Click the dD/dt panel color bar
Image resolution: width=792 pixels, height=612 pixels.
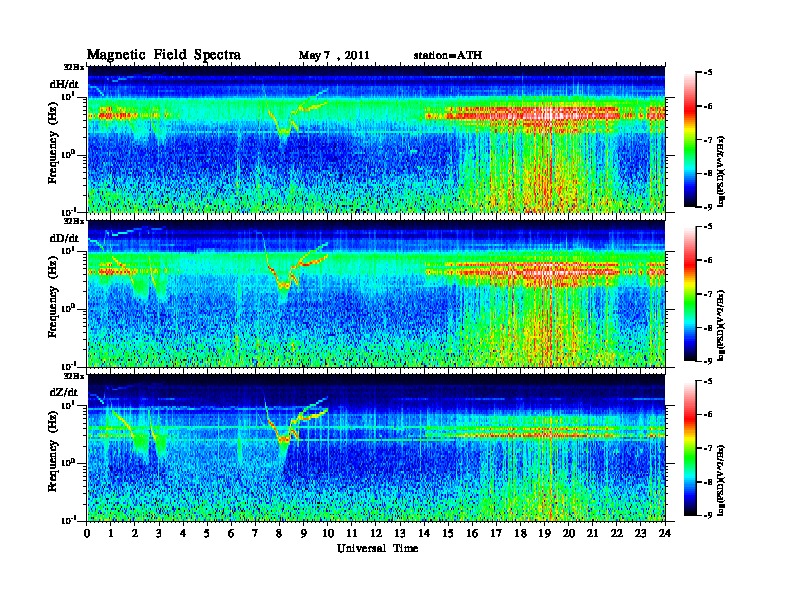point(690,294)
